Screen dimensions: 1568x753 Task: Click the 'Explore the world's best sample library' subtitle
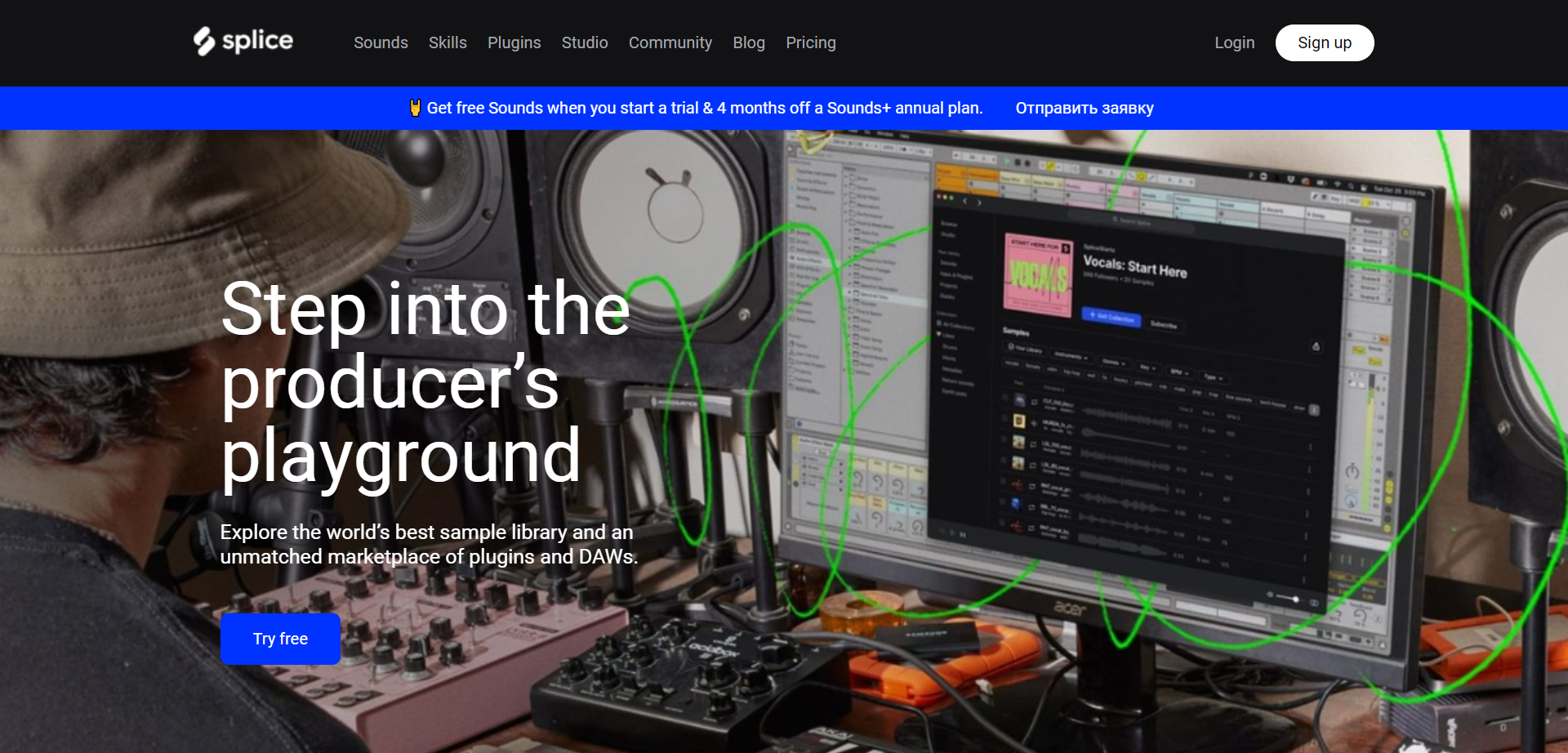[x=429, y=544]
